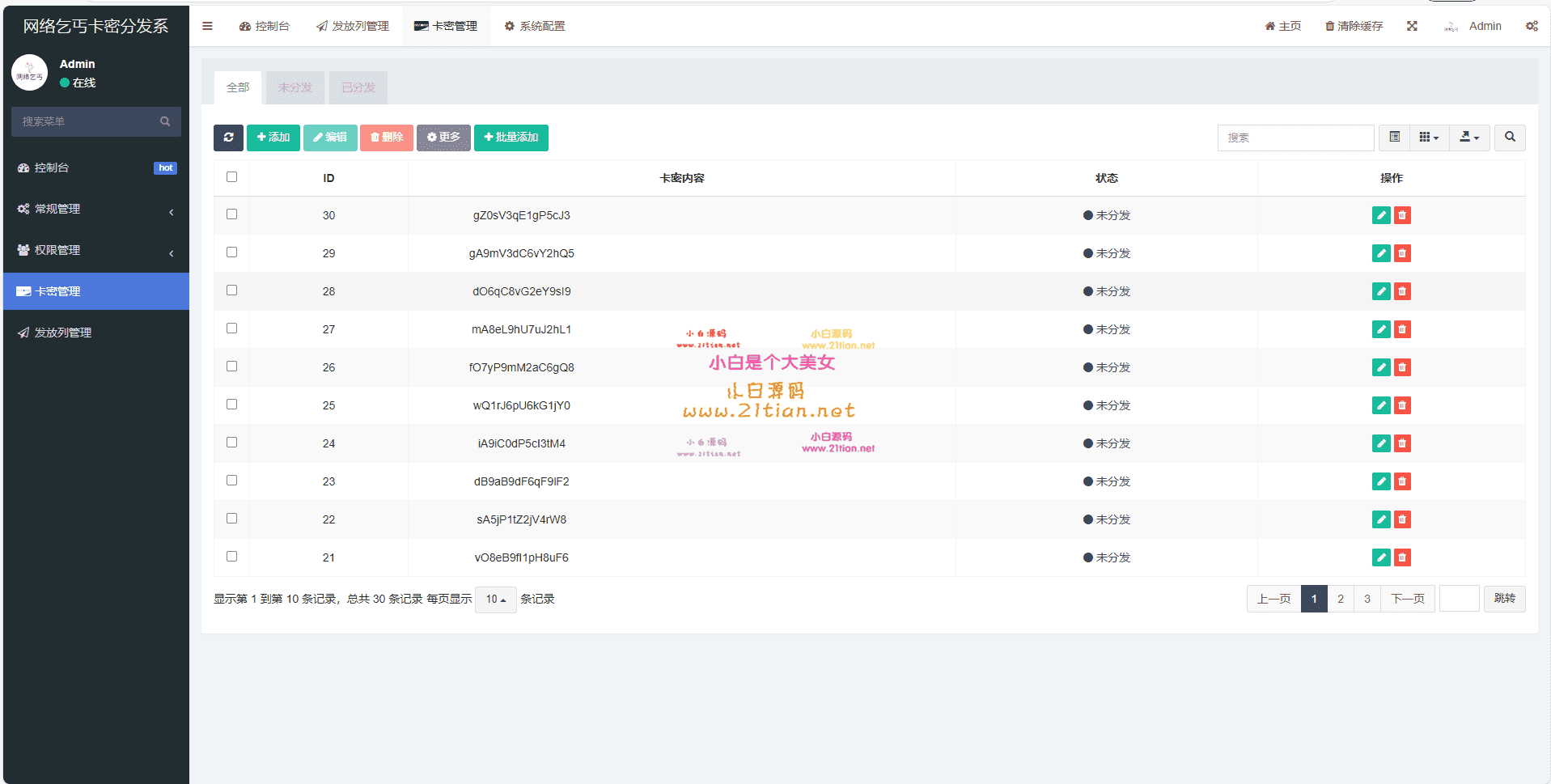Check the select-all checkbox in table header
1551x784 pixels.
click(x=232, y=177)
